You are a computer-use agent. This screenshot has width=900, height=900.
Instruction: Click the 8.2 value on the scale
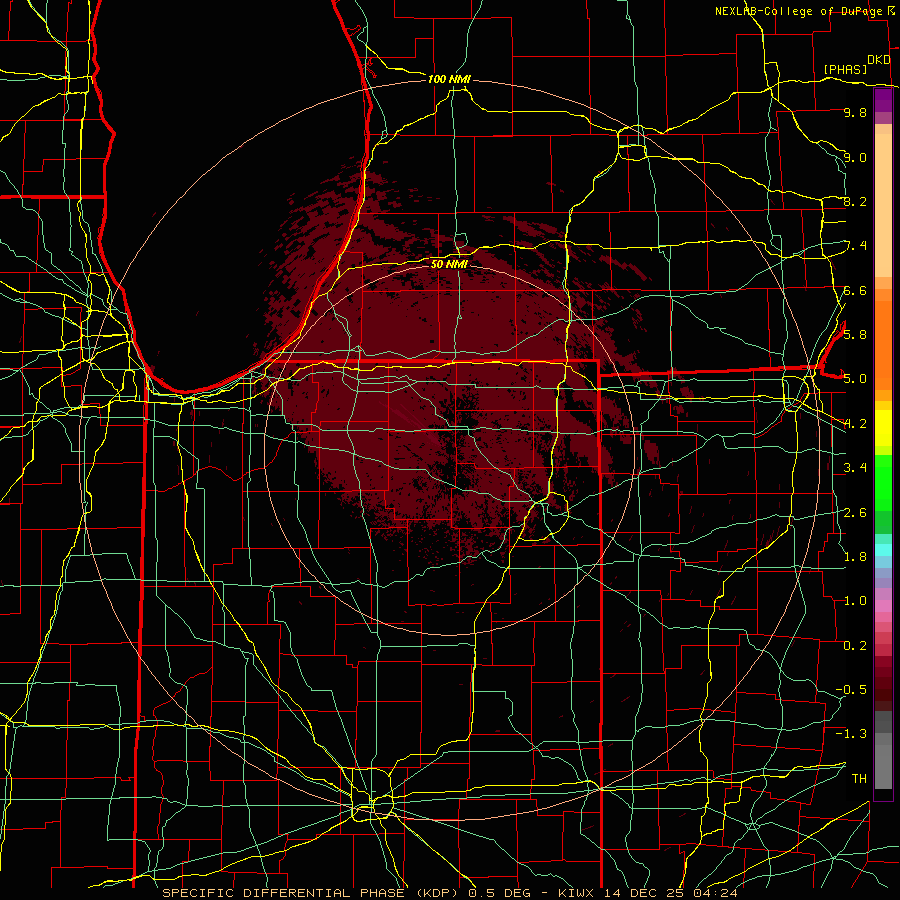pos(855,201)
